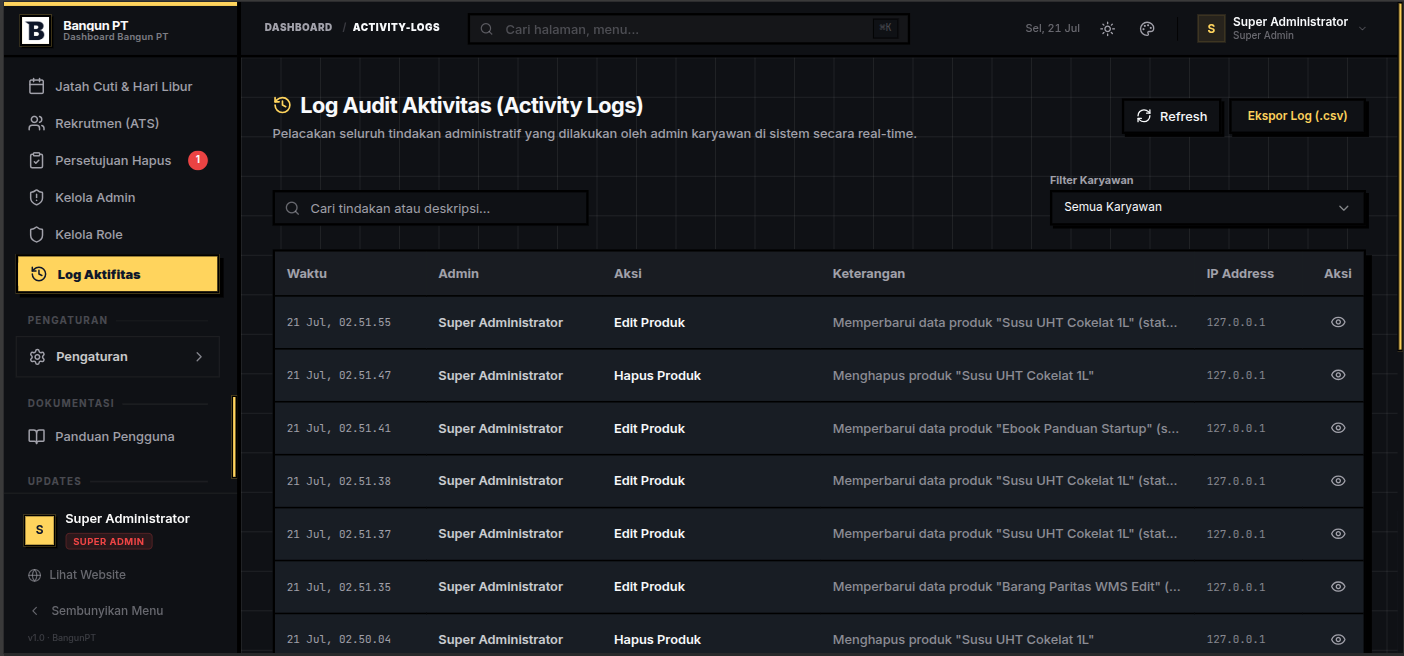Open Panduan Pengguna documentation
Viewport: 1404px width, 656px height.
[118, 437]
